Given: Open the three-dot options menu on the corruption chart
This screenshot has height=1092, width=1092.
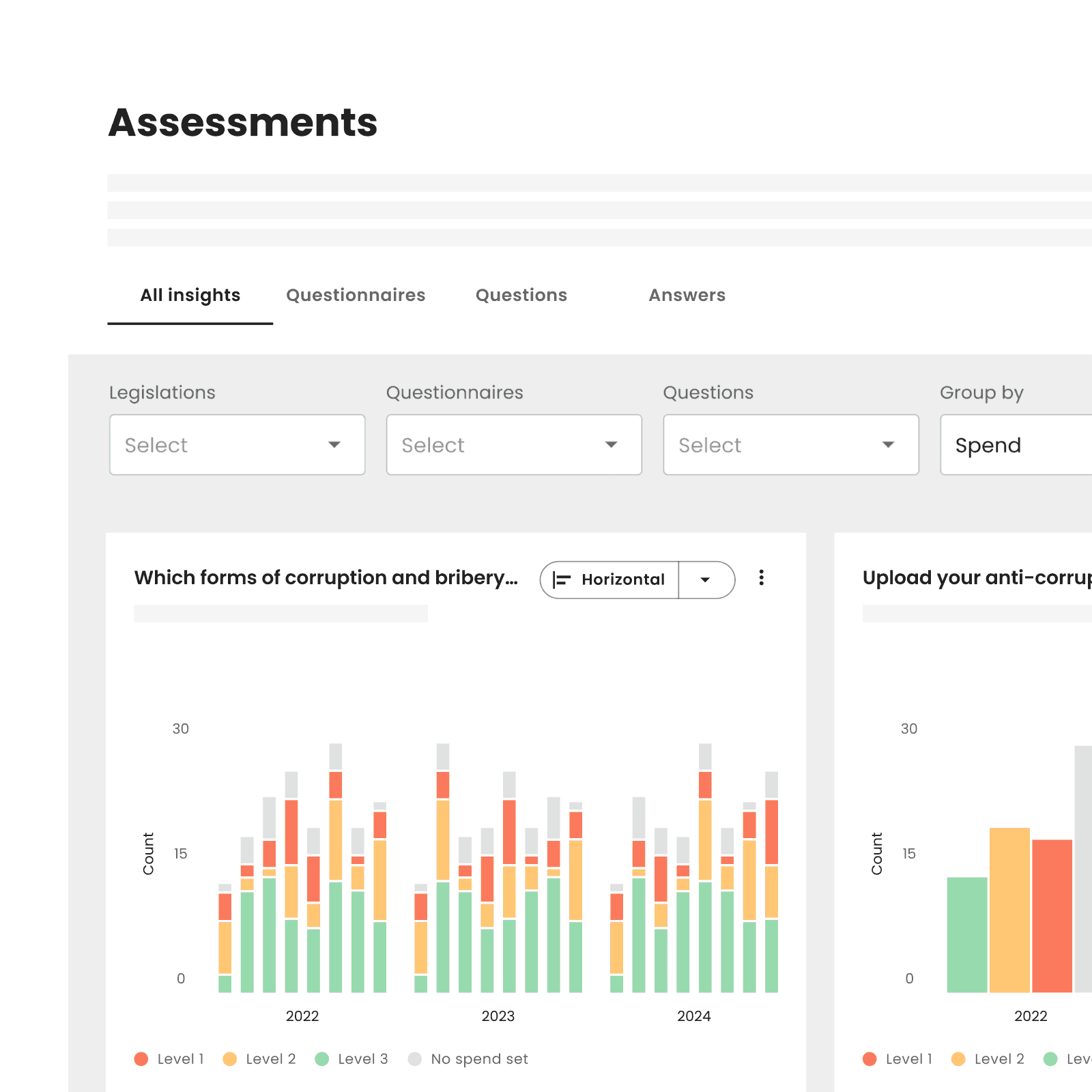Looking at the screenshot, I should (x=762, y=578).
